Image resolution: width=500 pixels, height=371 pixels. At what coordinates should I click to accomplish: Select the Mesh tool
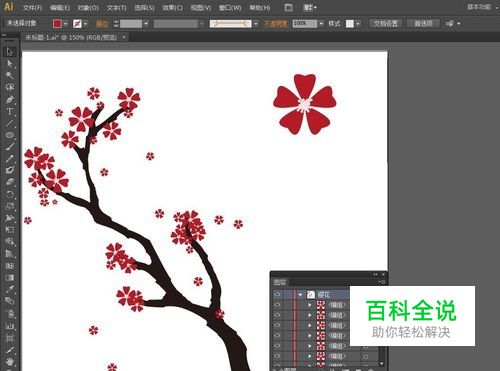(10, 266)
